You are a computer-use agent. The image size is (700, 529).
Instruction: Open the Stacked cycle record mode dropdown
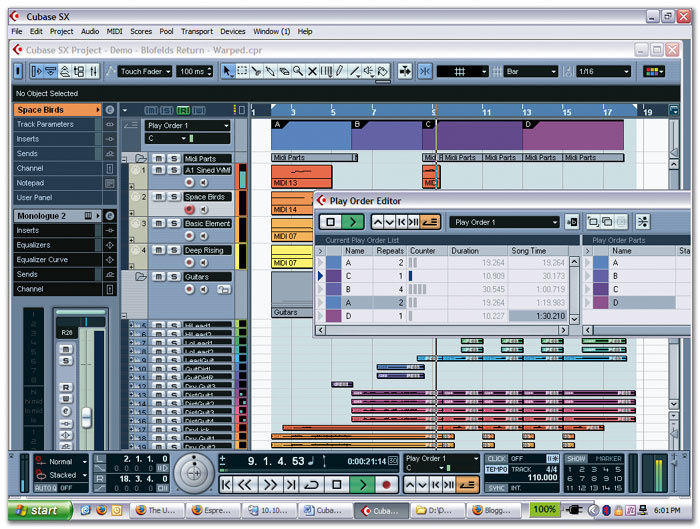click(62, 475)
